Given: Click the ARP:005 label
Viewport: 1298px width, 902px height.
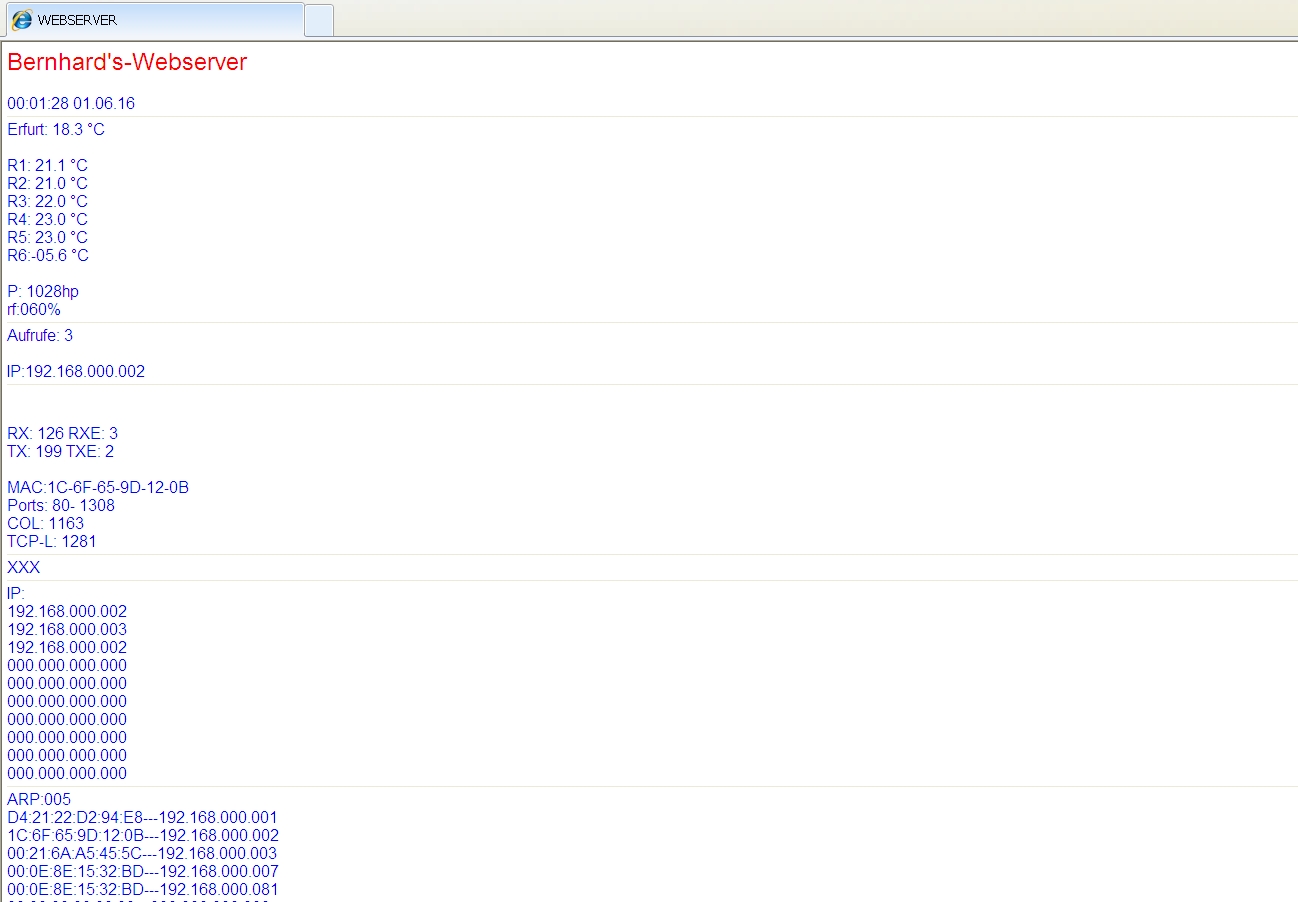Looking at the screenshot, I should pyautogui.click(x=39, y=799).
